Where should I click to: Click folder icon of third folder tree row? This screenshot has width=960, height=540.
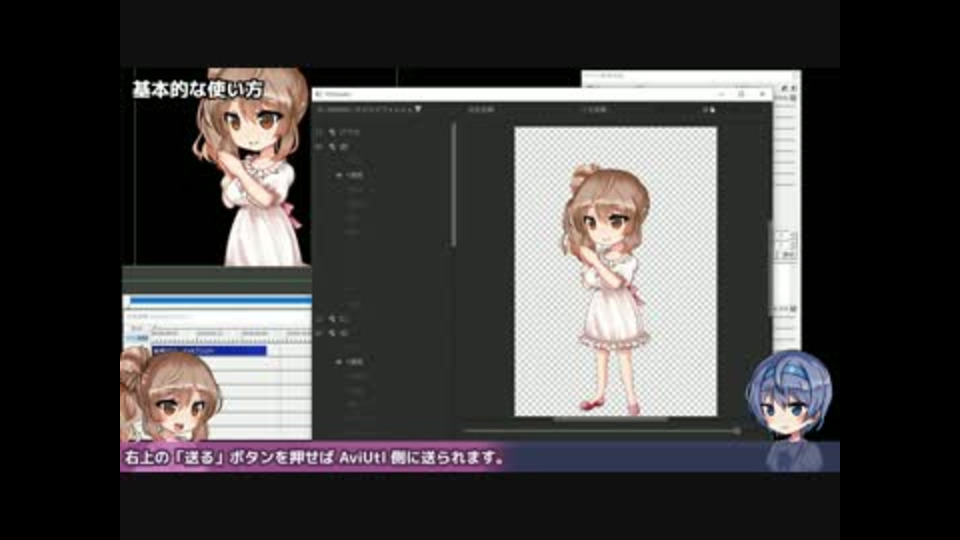click(x=332, y=319)
